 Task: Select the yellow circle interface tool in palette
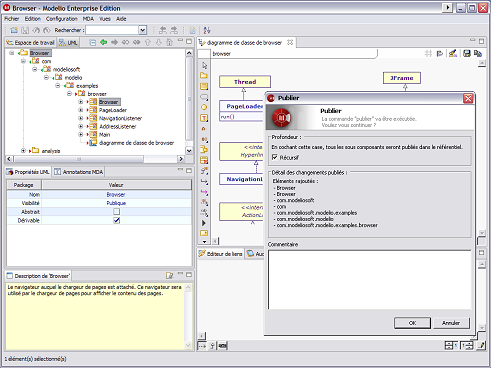click(204, 107)
